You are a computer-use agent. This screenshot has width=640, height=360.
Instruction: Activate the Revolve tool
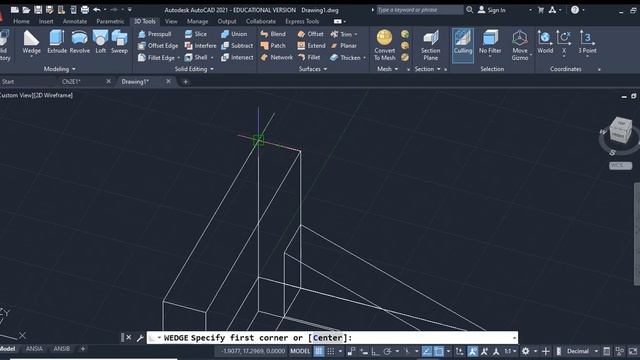[80, 42]
